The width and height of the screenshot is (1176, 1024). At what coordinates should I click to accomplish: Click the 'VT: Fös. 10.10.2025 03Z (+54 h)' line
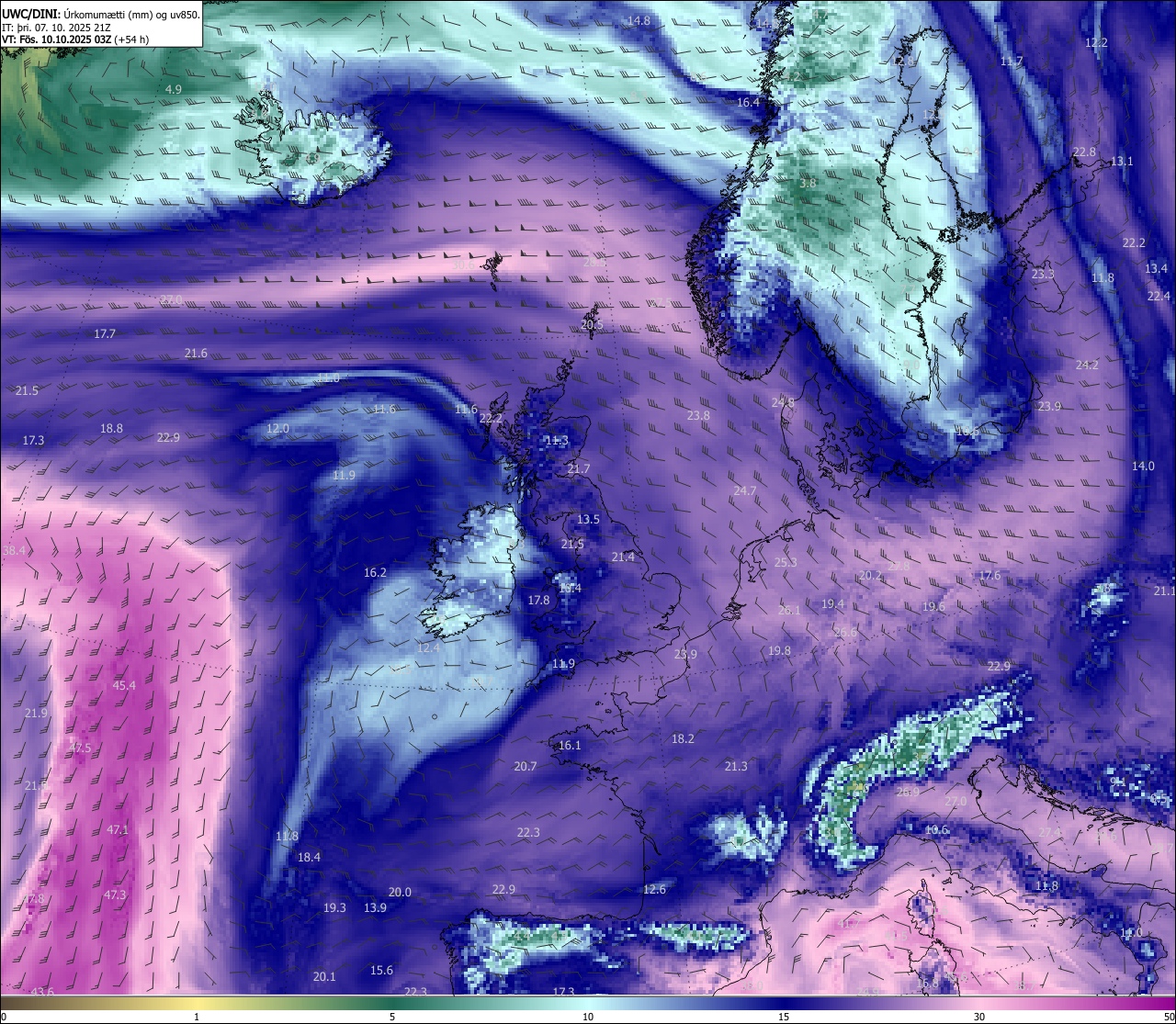point(75,39)
